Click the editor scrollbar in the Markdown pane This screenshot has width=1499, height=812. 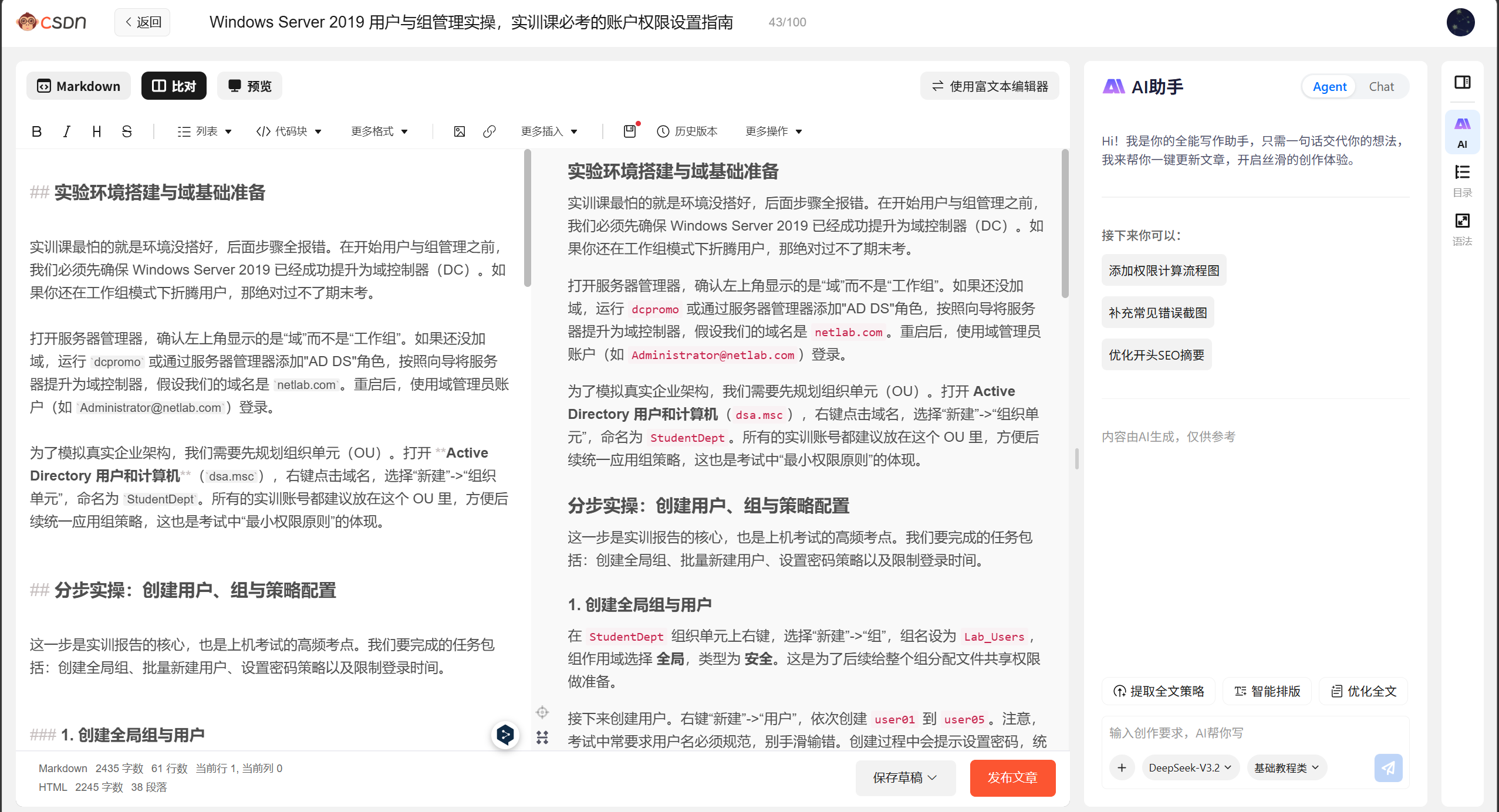528,218
